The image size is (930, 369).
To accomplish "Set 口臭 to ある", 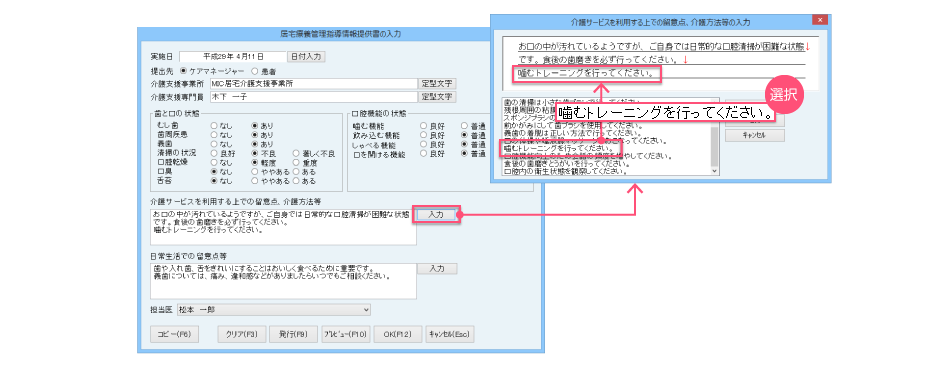I will click(x=296, y=171).
